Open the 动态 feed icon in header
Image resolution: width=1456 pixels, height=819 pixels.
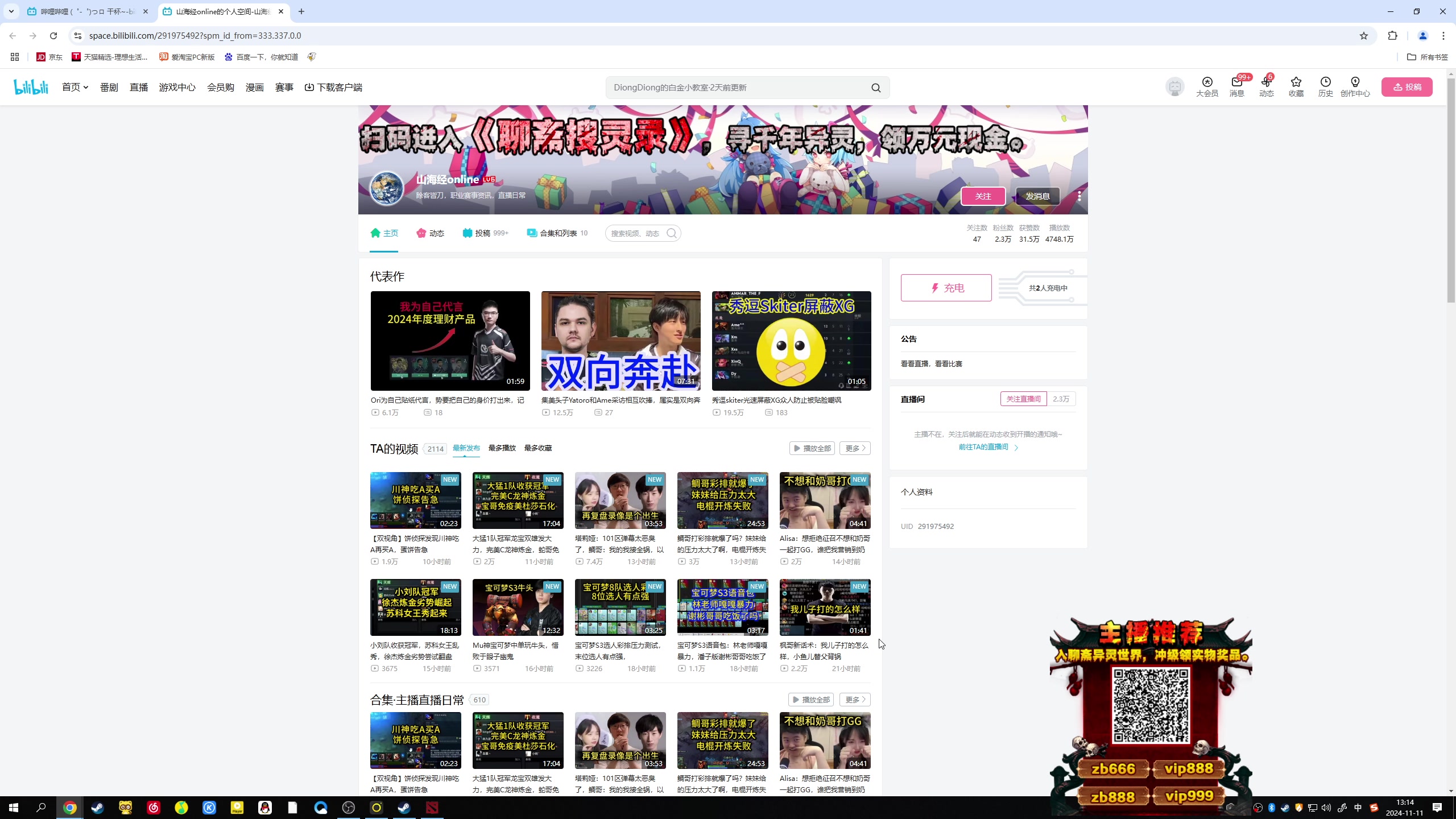click(1266, 86)
